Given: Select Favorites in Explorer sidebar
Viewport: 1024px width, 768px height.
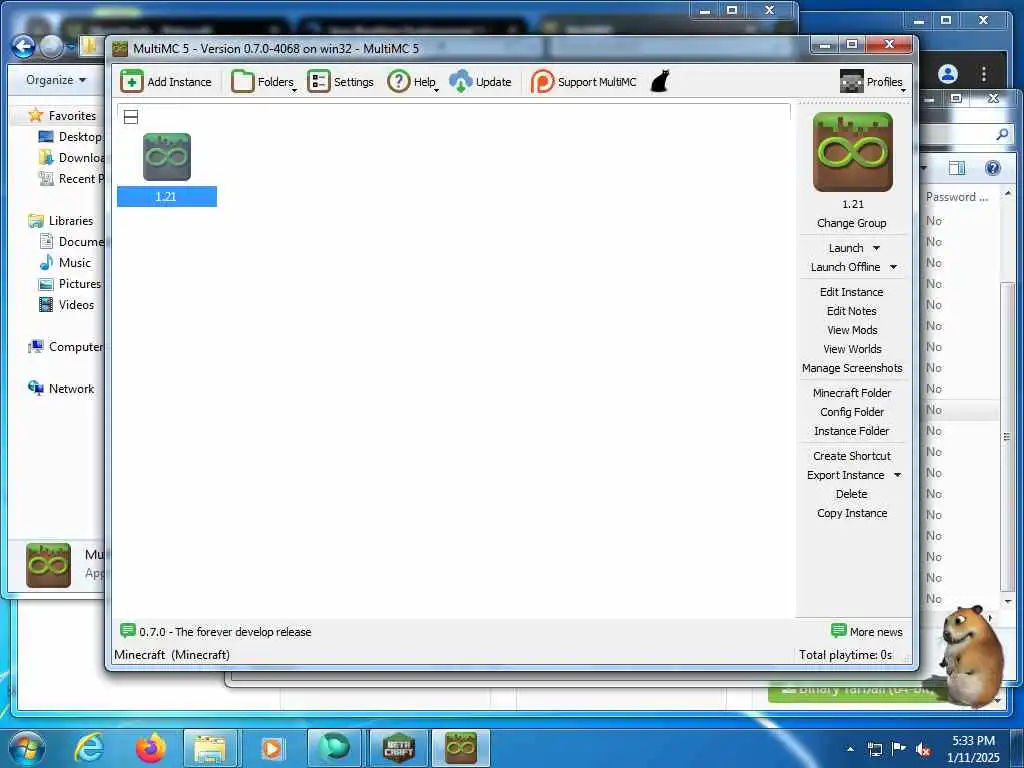Looking at the screenshot, I should point(63,116).
